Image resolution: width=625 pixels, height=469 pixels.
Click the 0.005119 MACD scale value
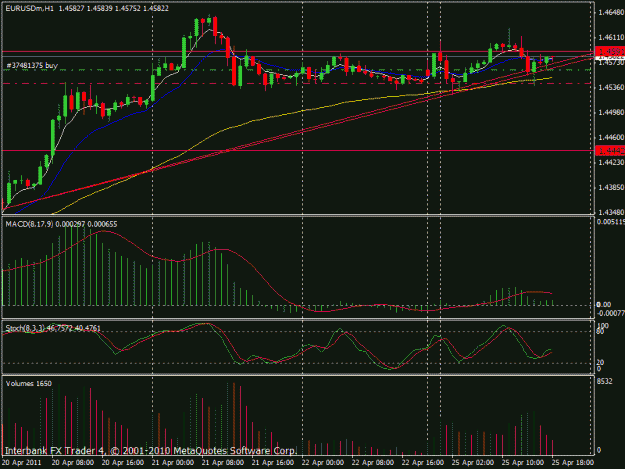click(611, 222)
